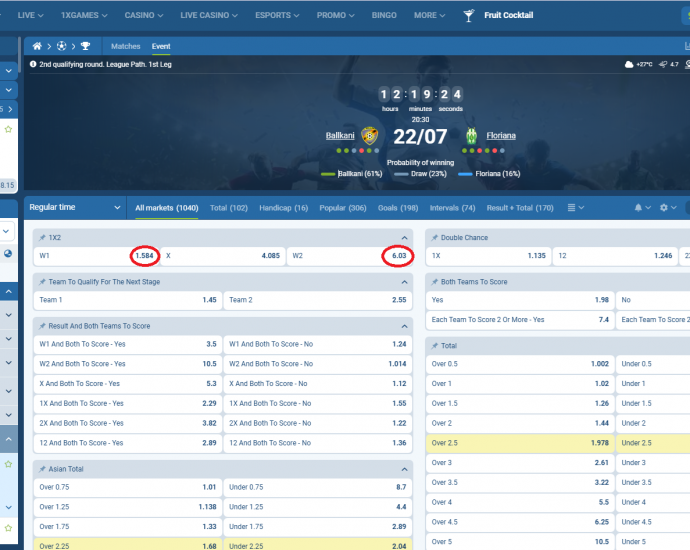Select All markets (1040) tab
This screenshot has height=550, width=690.
pyautogui.click(x=167, y=208)
